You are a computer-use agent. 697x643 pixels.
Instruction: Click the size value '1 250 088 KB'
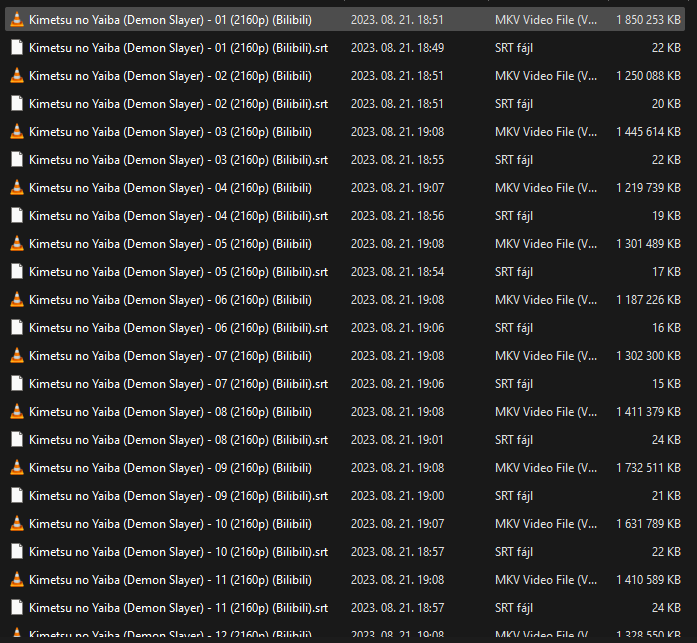(648, 76)
